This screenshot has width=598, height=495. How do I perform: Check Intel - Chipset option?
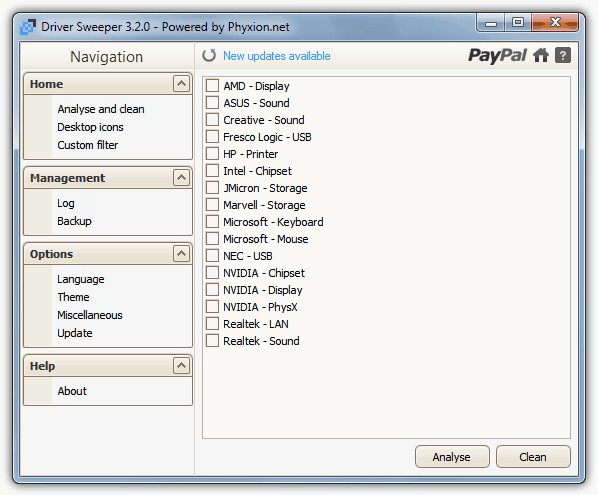coord(212,170)
